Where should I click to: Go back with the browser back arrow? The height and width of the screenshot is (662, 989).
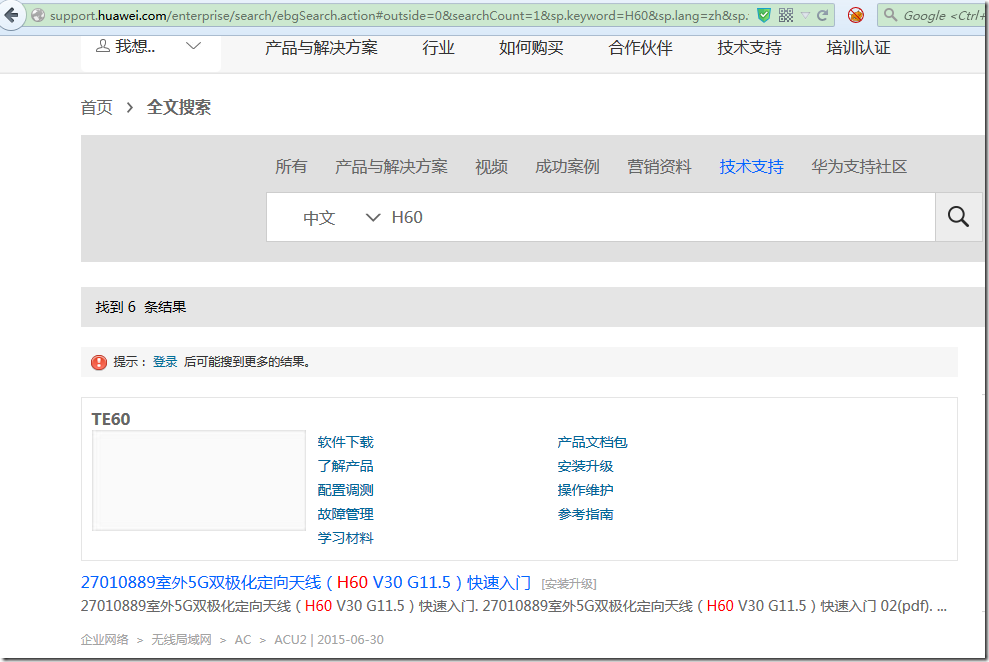tap(11, 15)
